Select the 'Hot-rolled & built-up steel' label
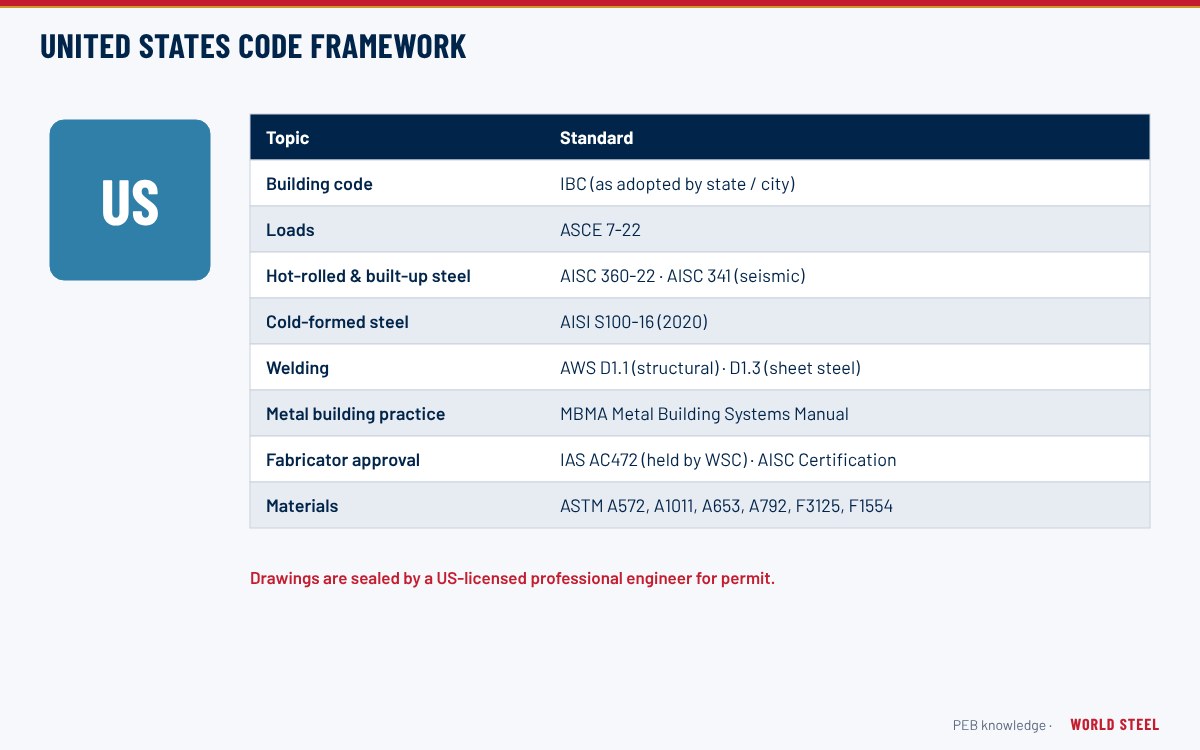Image resolution: width=1200 pixels, height=750 pixels. pyautogui.click(x=368, y=276)
